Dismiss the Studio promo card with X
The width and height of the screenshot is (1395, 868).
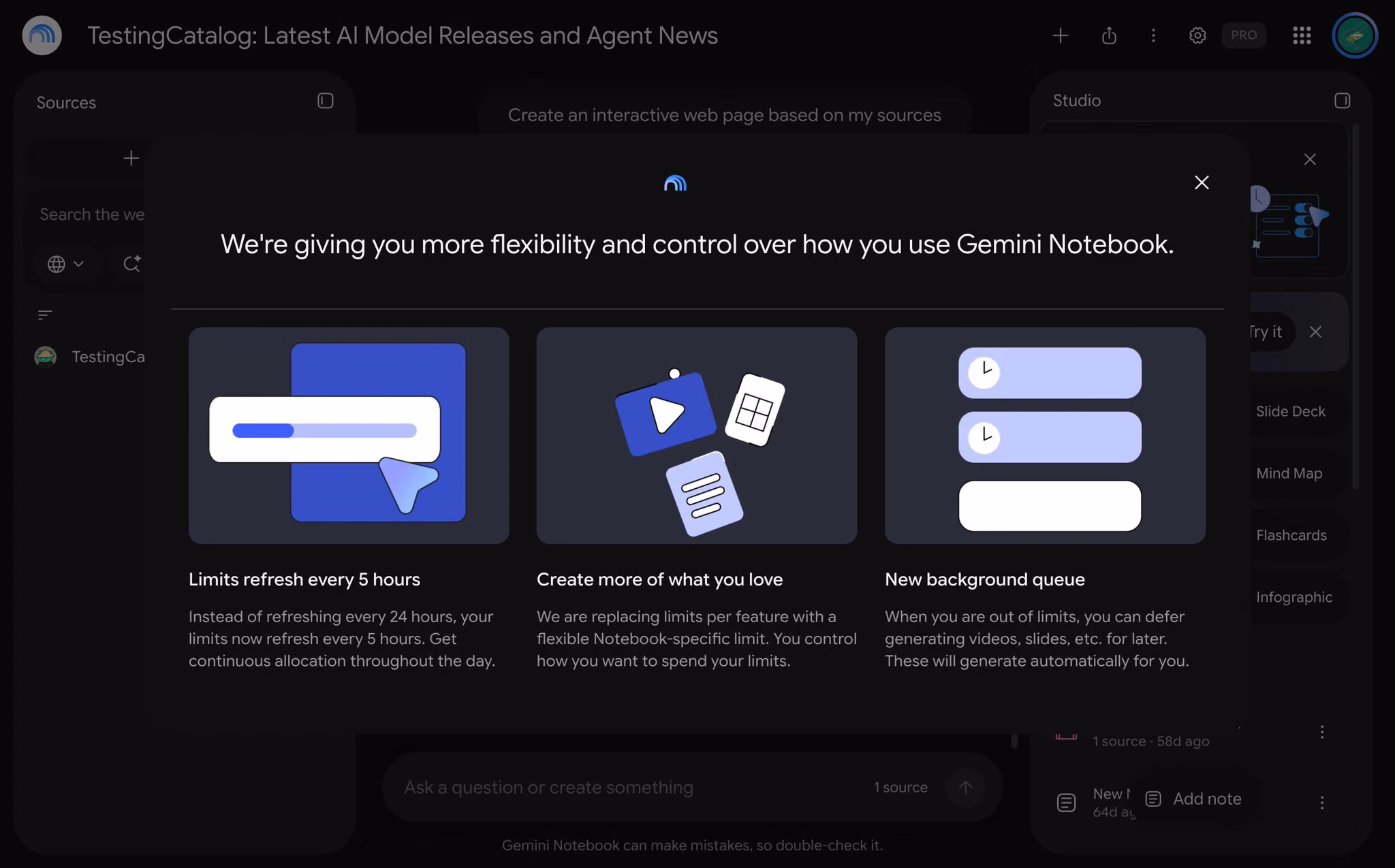[1310, 159]
